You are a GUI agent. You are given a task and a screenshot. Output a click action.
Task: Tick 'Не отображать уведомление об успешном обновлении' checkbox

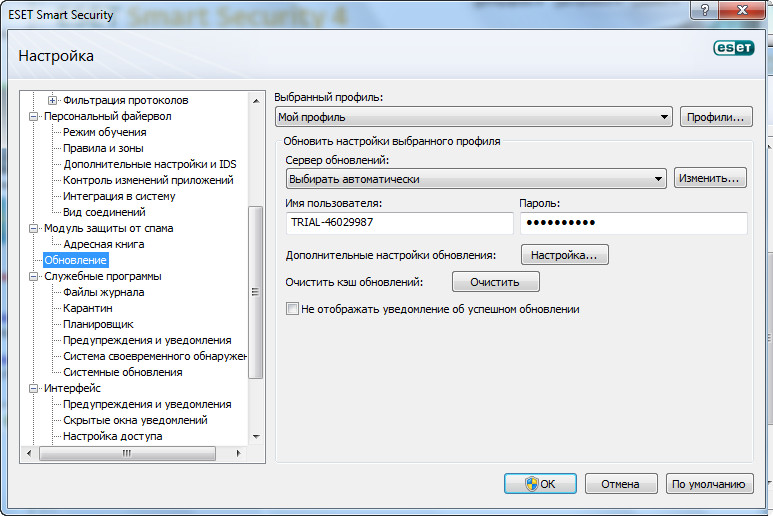click(292, 309)
